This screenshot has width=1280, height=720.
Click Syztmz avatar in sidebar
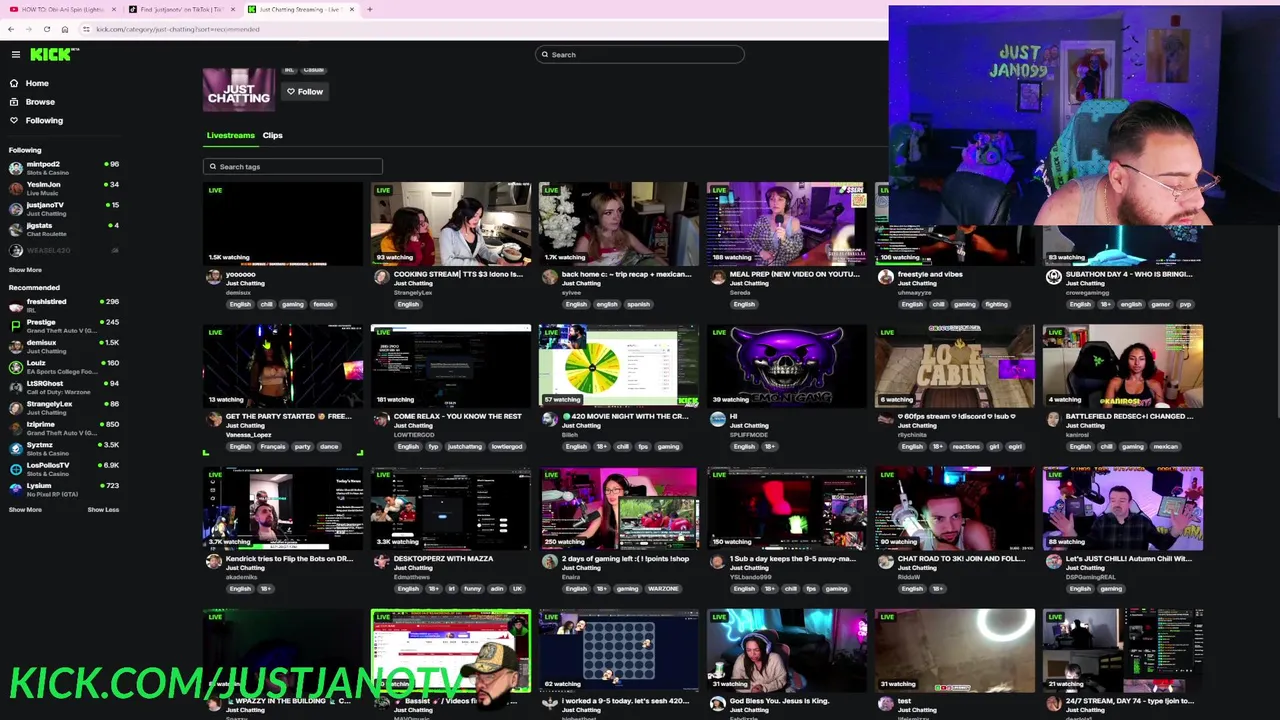coord(15,448)
